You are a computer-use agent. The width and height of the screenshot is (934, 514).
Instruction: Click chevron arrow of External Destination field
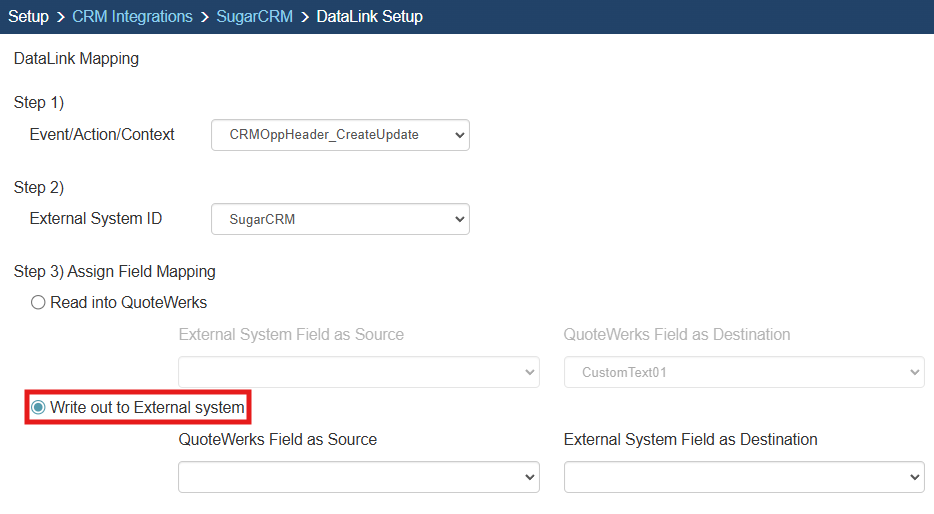pos(913,477)
